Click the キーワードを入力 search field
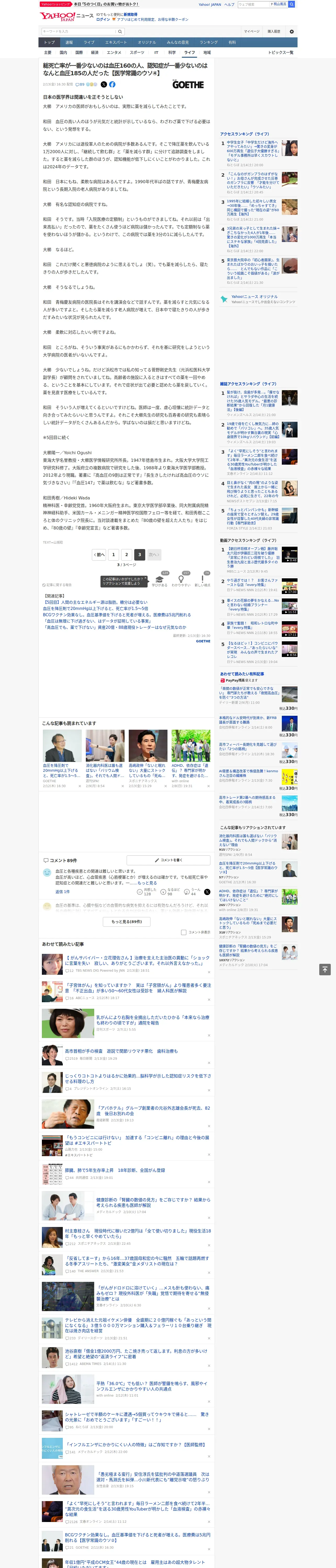This screenshot has width=336, height=1568. pyautogui.click(x=79, y=32)
